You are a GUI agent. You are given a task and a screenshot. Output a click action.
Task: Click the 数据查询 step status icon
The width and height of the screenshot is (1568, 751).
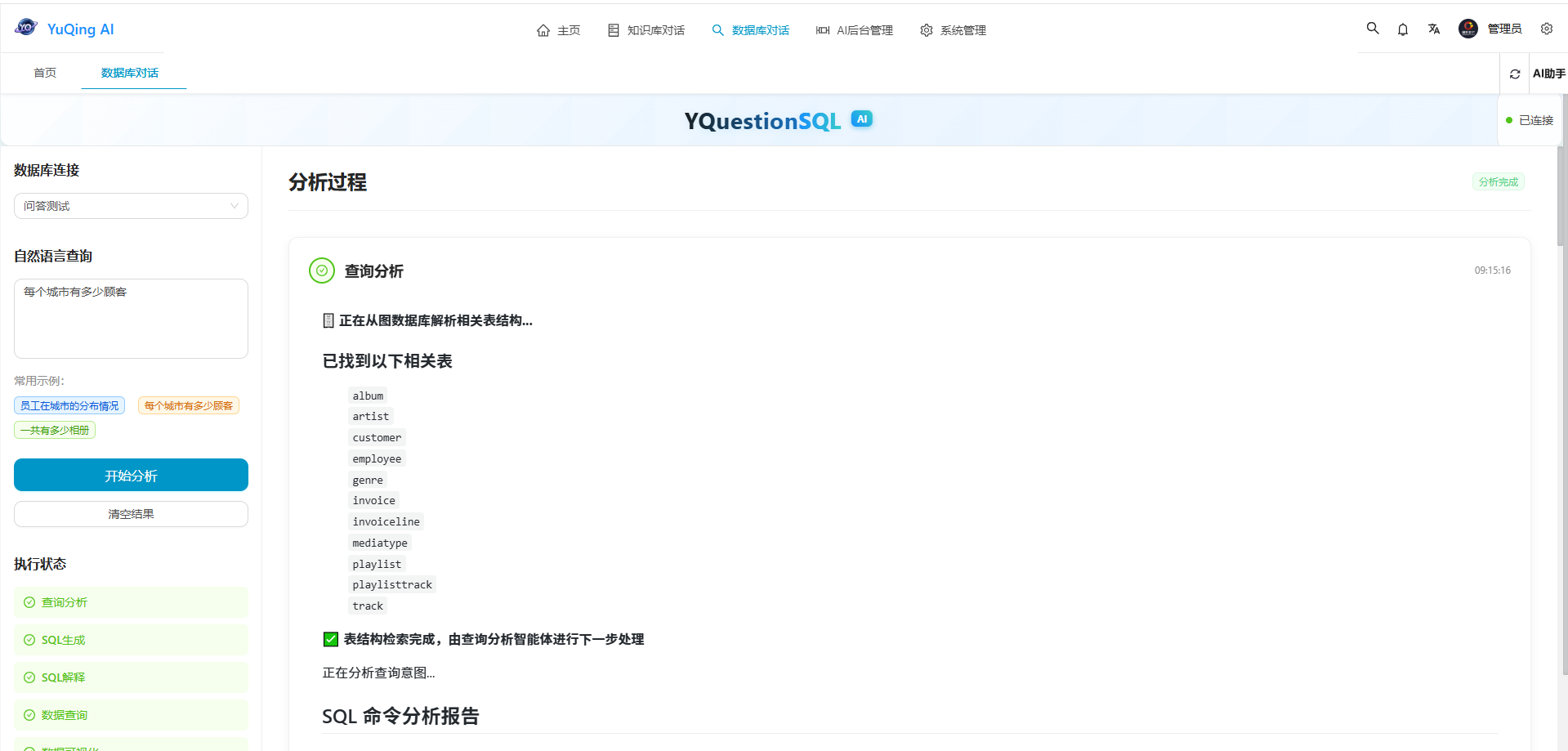[29, 715]
